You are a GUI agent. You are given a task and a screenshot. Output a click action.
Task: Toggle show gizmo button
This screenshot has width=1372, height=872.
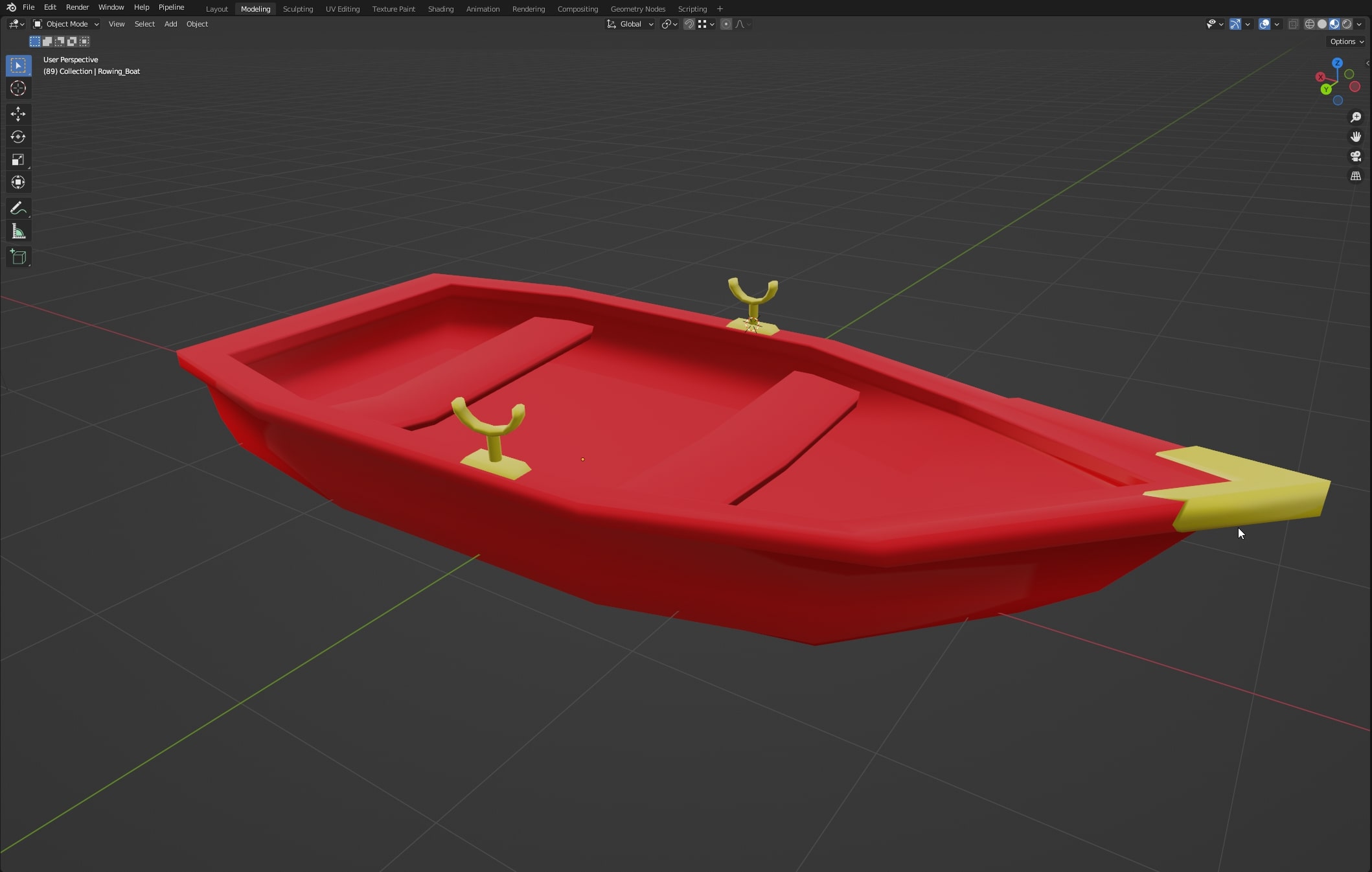[x=1235, y=24]
